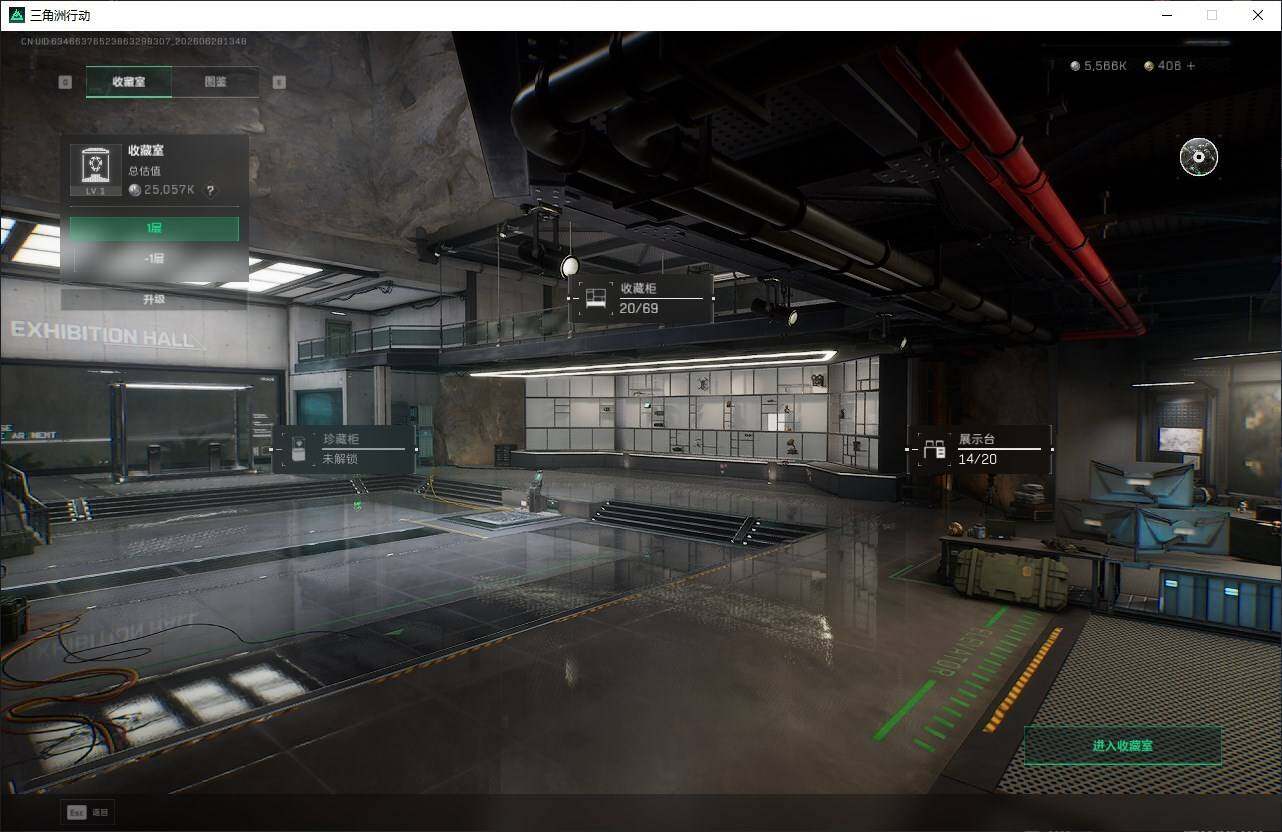Switch to the -1层 basement floor
This screenshot has width=1282, height=832.
pos(154,258)
